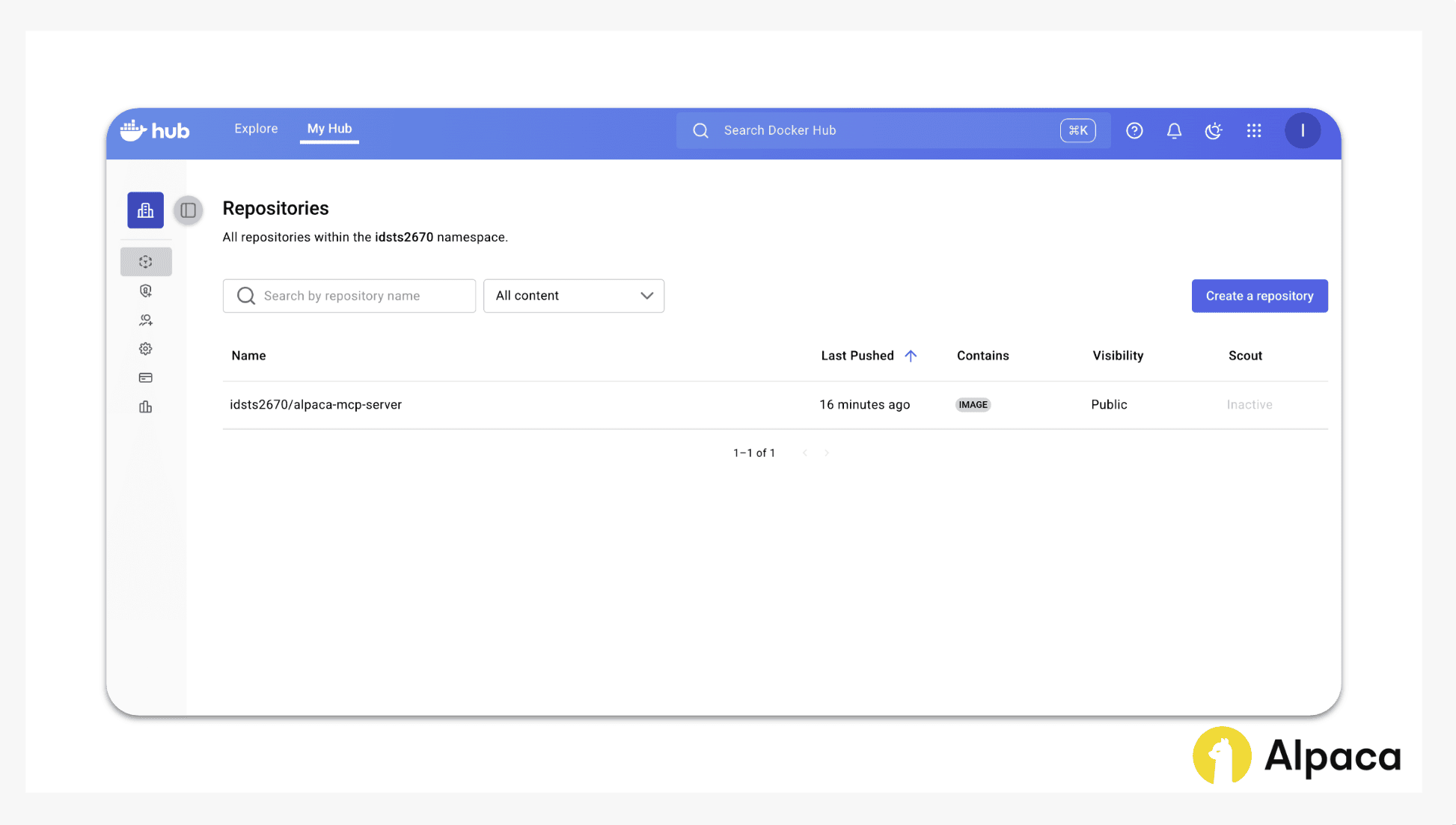Toggle the dark mode theme icon
The height and width of the screenshot is (825, 1456).
click(x=1214, y=130)
